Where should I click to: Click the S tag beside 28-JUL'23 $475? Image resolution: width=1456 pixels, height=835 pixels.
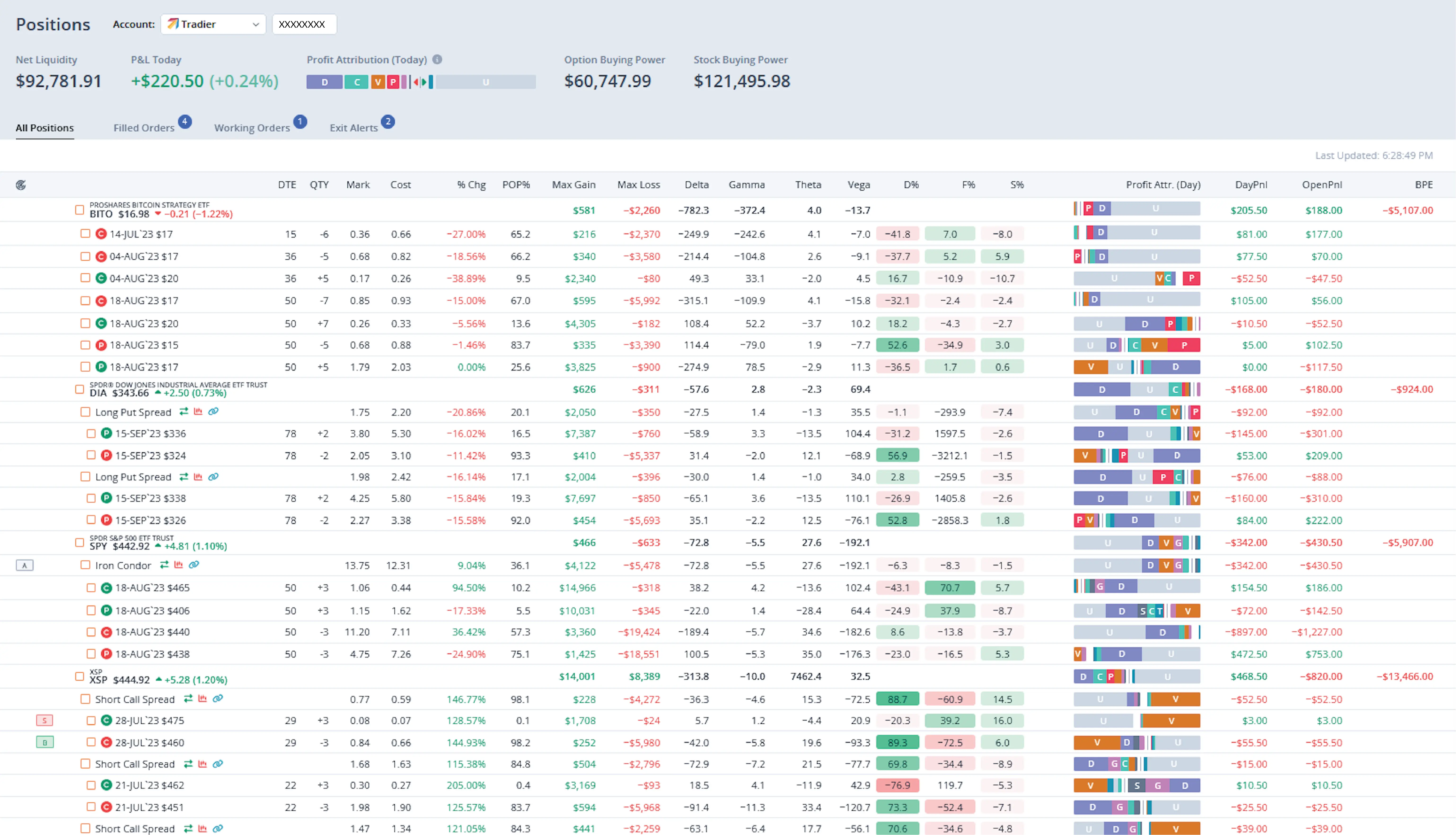pyautogui.click(x=44, y=720)
